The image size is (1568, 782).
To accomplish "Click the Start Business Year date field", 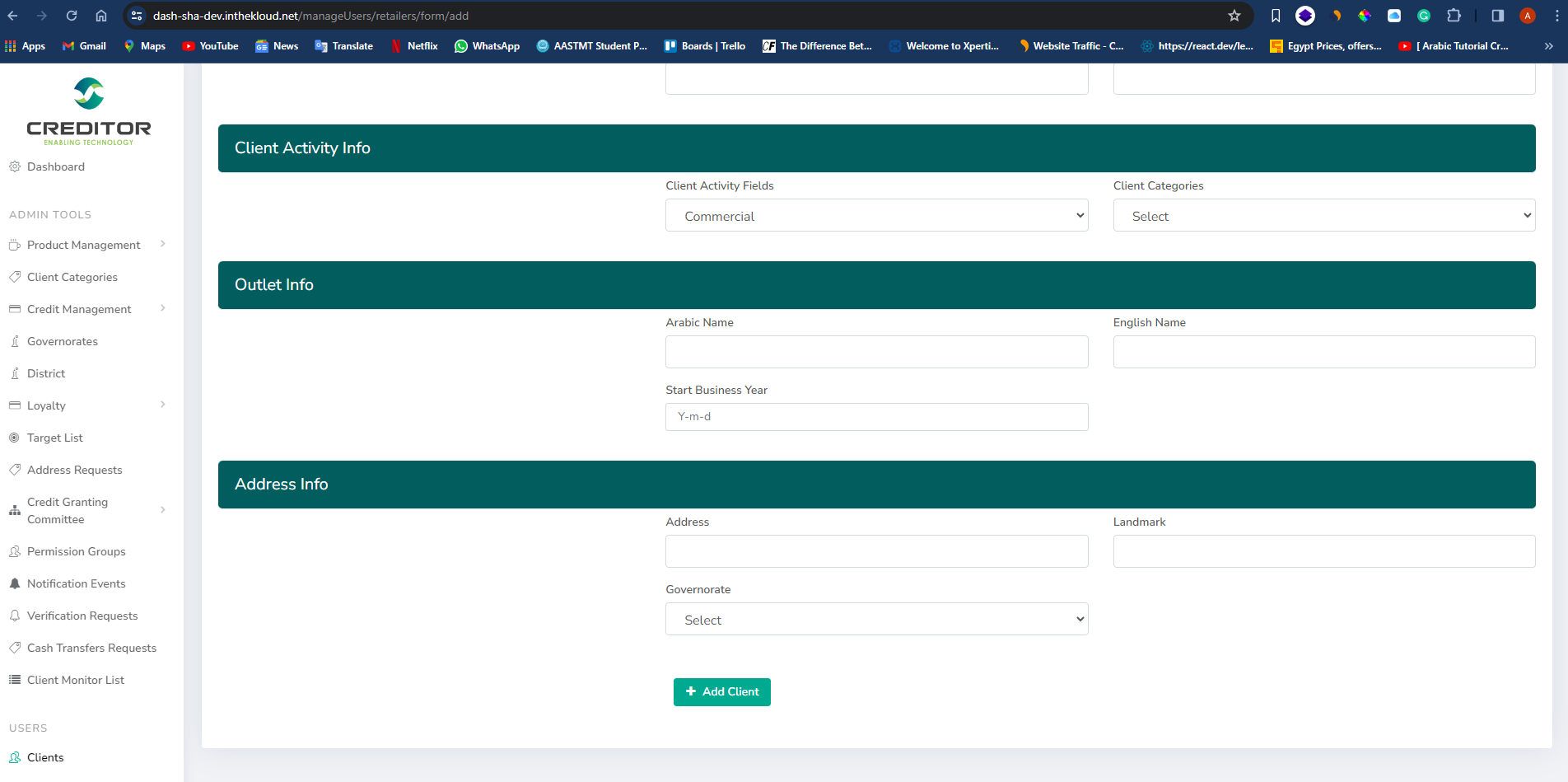I will (876, 417).
